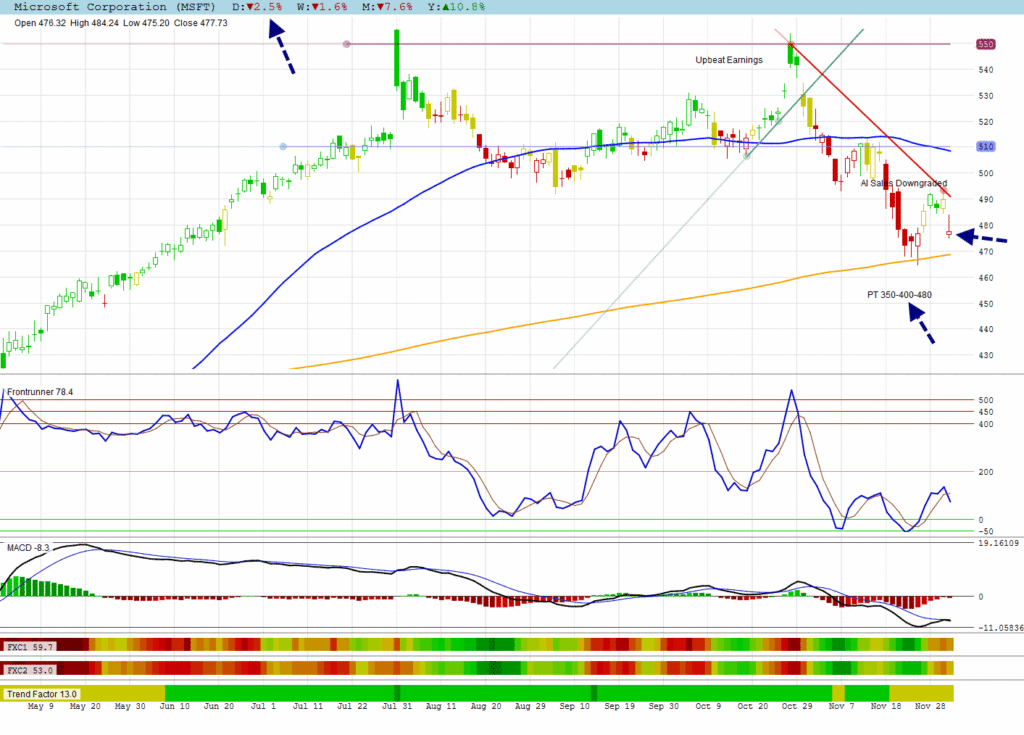Screen dimensions: 1024x735
Task: Click the red down triangle beside W: 1.6%
Action: tap(317, 6)
